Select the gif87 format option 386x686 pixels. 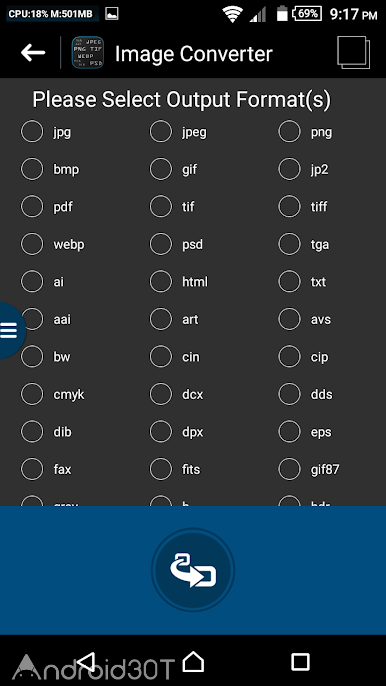pyautogui.click(x=309, y=469)
